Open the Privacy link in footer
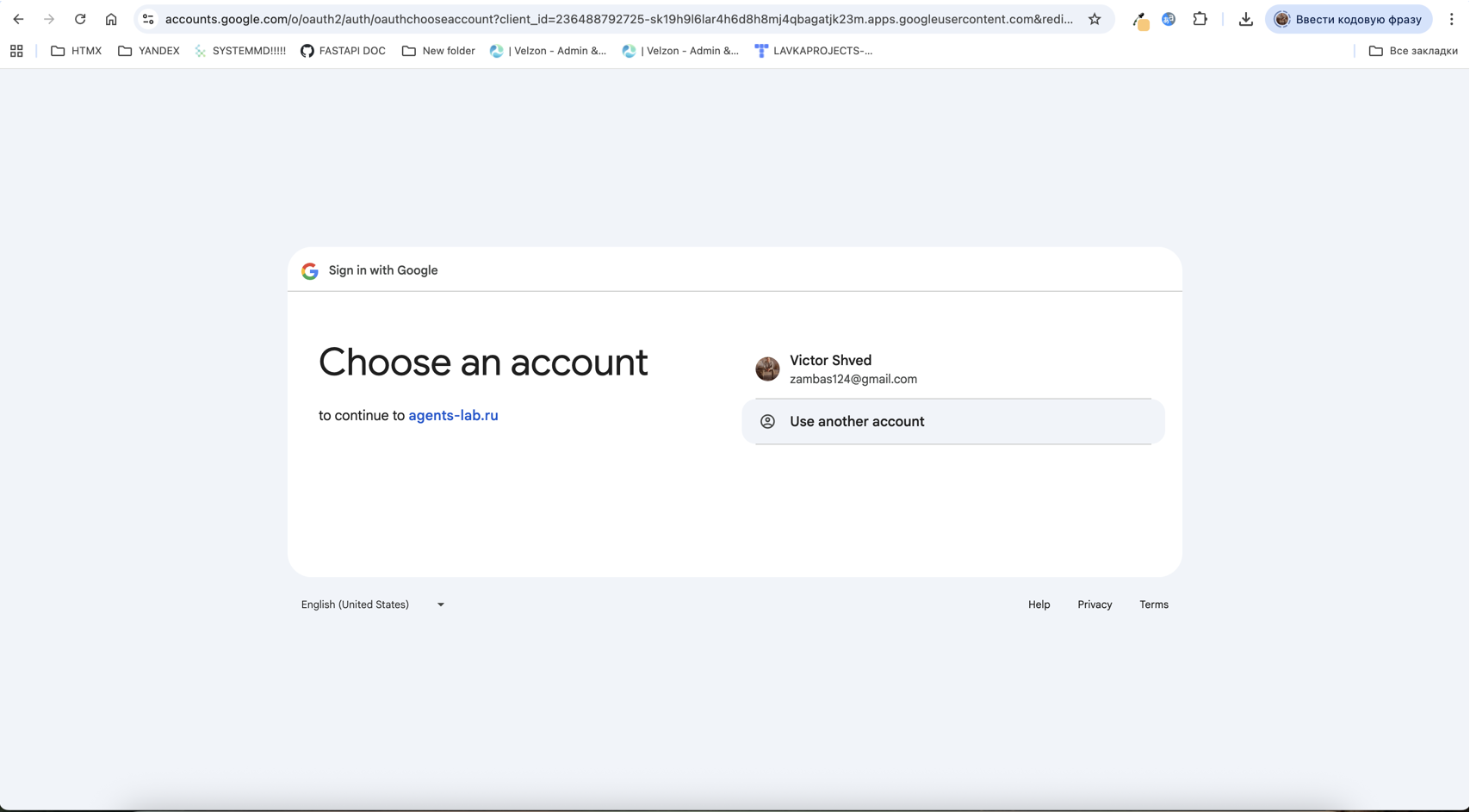Screen dimensions: 1470x812 click(1095, 604)
